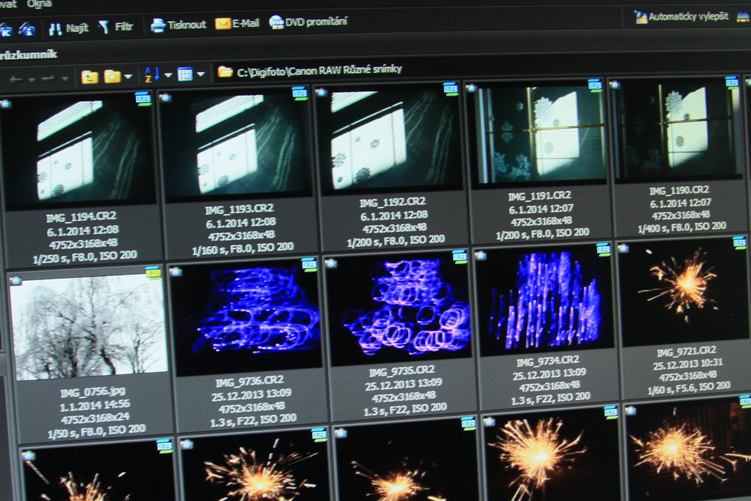Open the Najít search tool
Image resolution: width=751 pixels, height=501 pixels.
coord(68,28)
